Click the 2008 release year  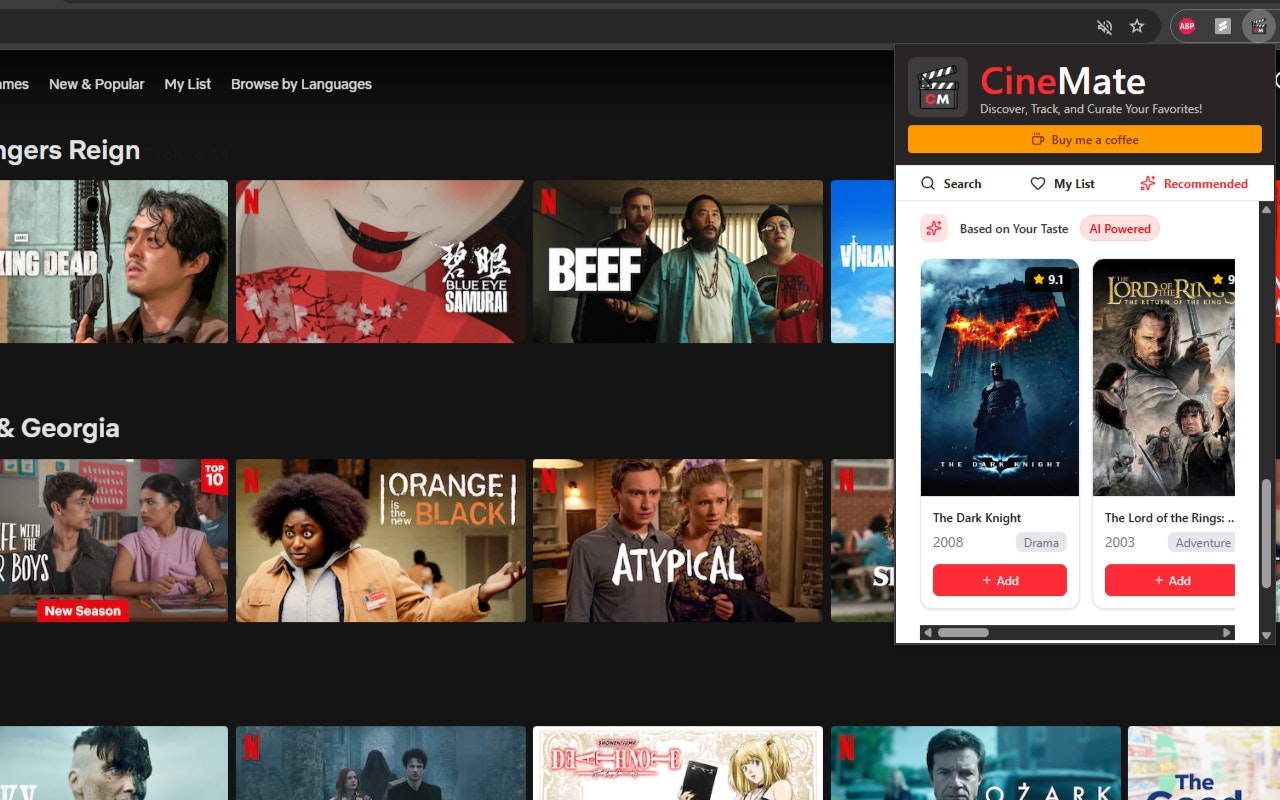click(x=948, y=542)
